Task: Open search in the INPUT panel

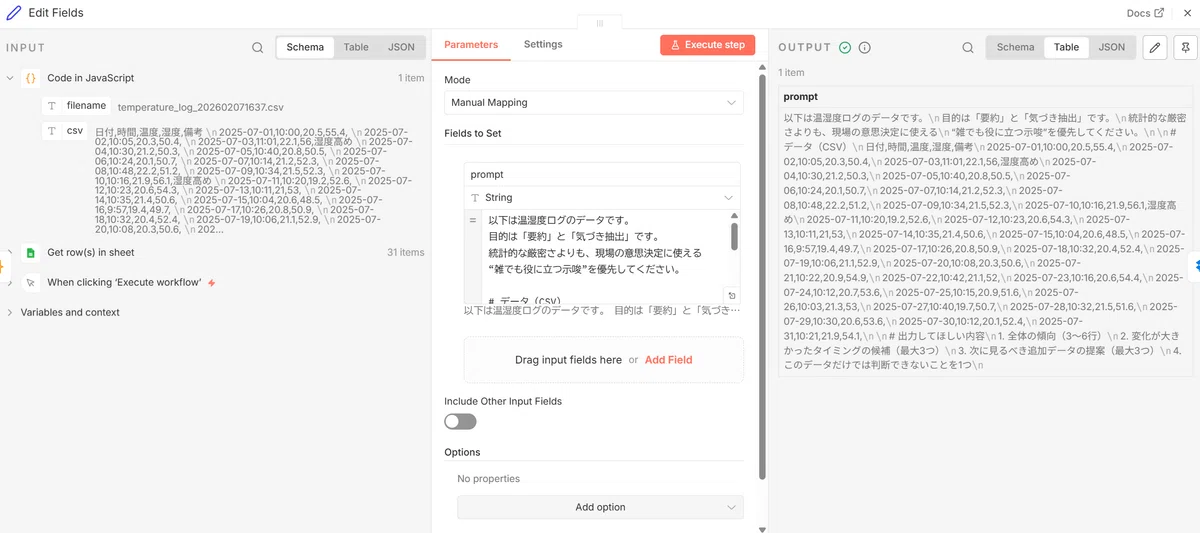Action: coord(258,47)
